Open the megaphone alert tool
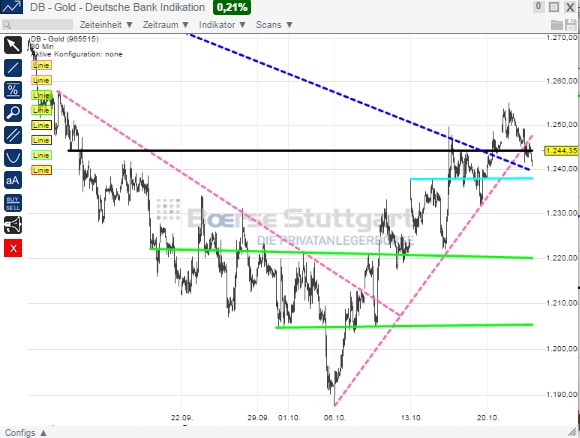 13,225
